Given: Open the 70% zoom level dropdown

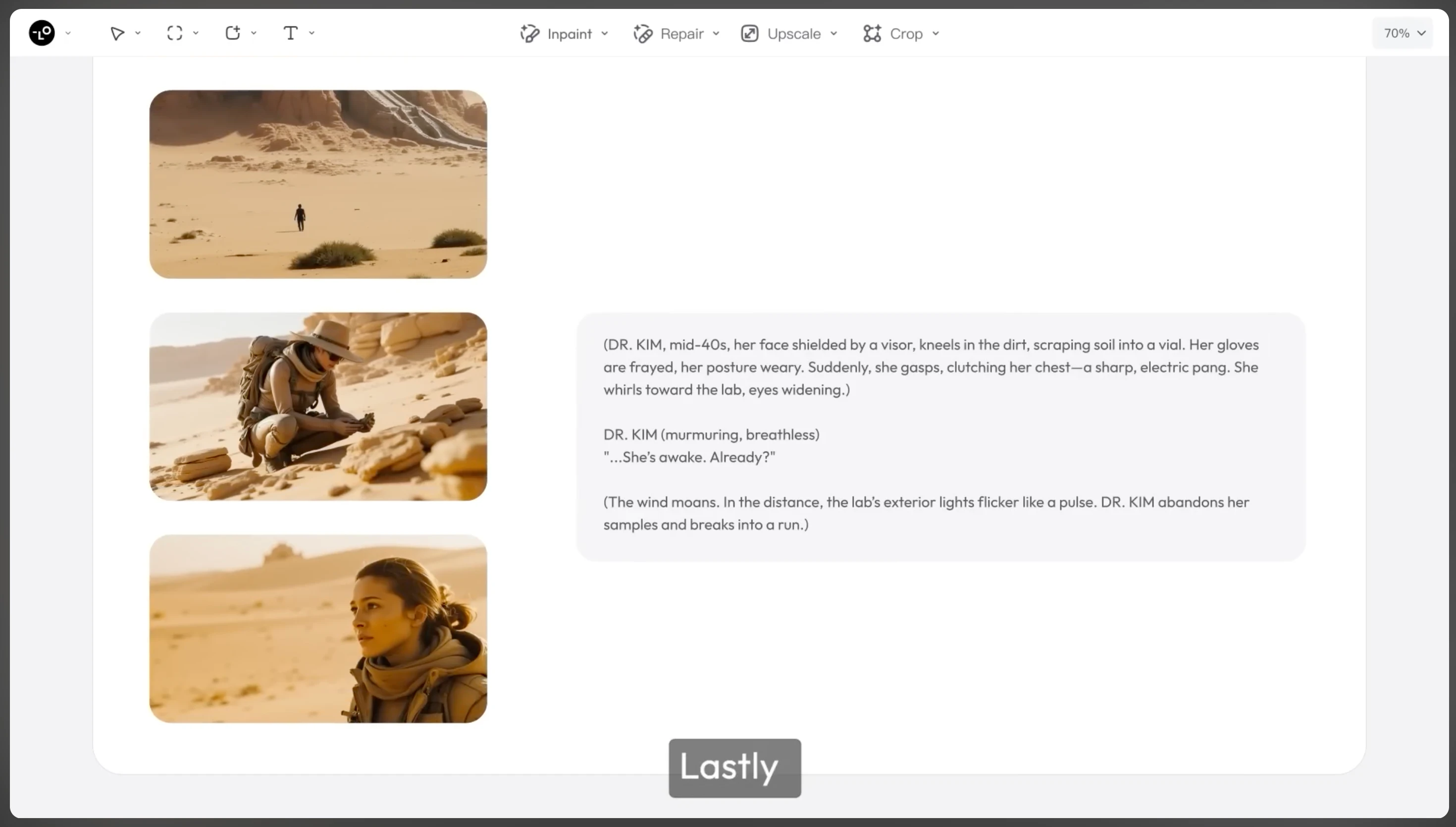Looking at the screenshot, I should point(1403,33).
